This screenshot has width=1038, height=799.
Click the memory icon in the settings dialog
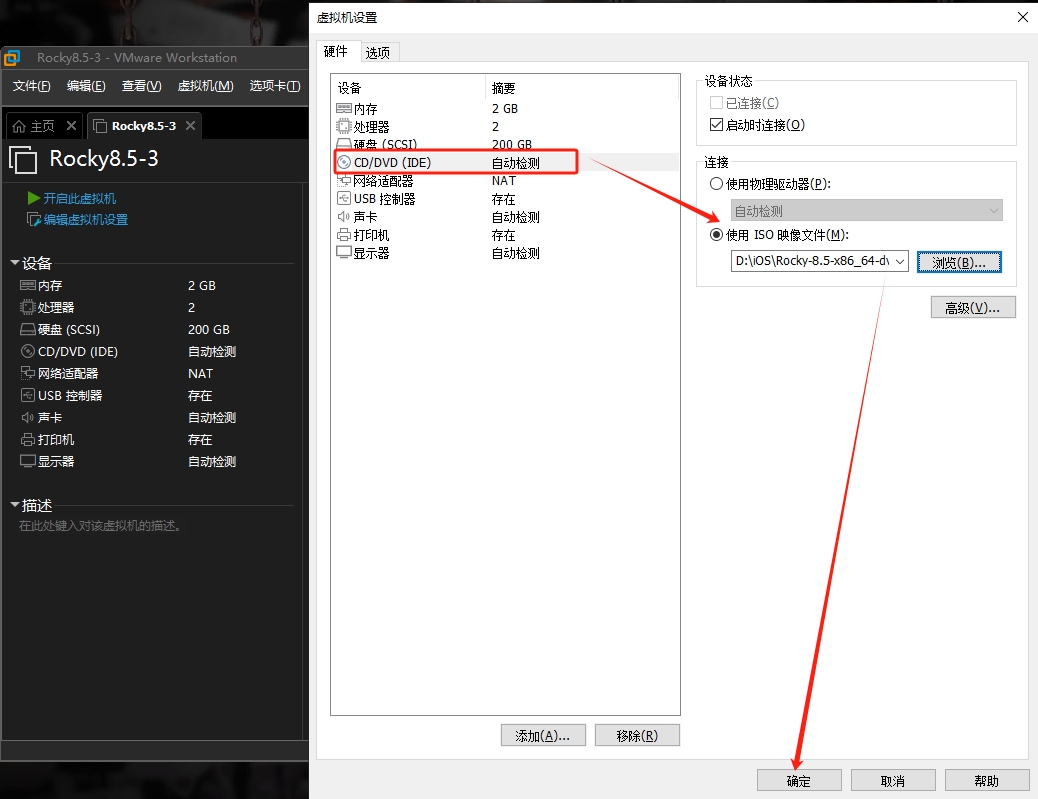[x=344, y=108]
